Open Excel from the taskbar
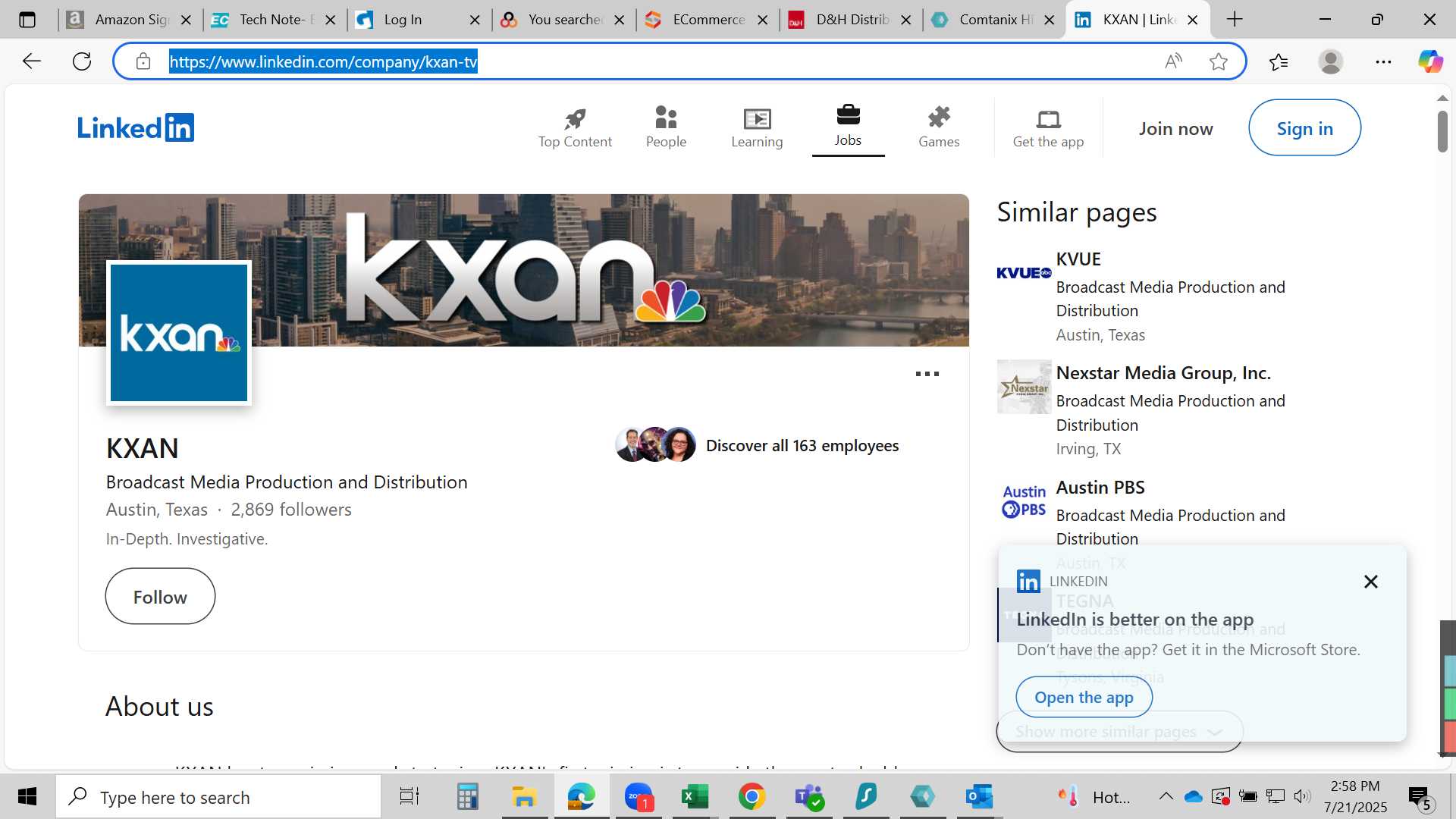This screenshot has height=819, width=1456. pos(695,796)
